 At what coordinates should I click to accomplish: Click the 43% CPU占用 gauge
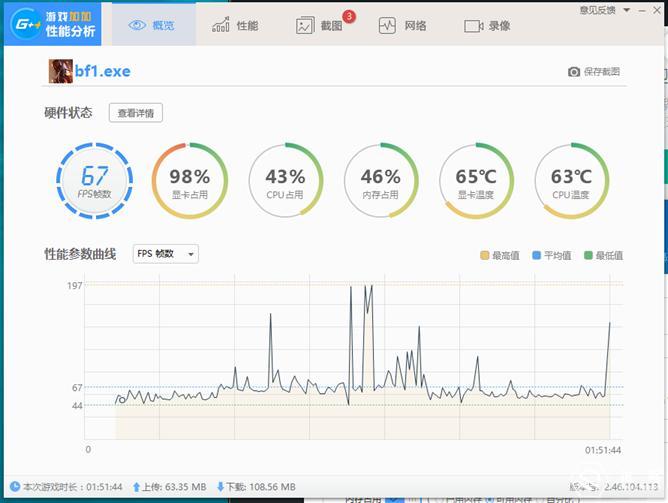(285, 181)
